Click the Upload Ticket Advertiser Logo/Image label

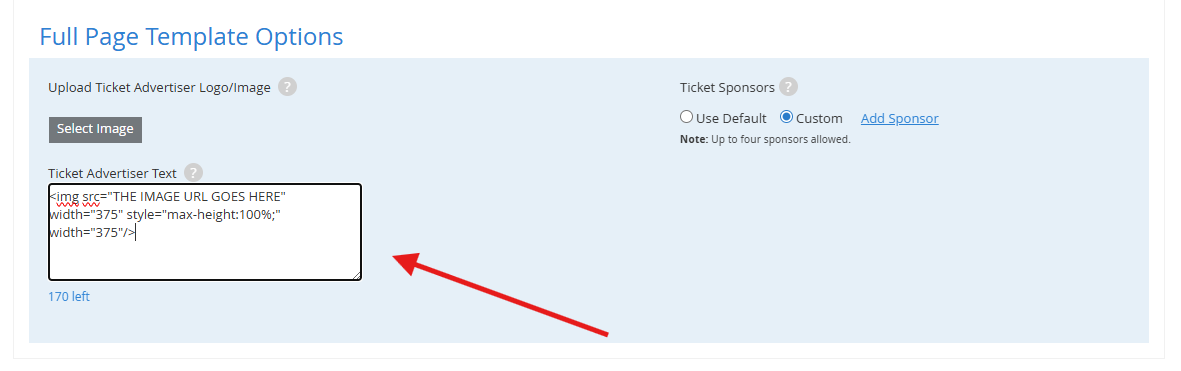tap(159, 87)
